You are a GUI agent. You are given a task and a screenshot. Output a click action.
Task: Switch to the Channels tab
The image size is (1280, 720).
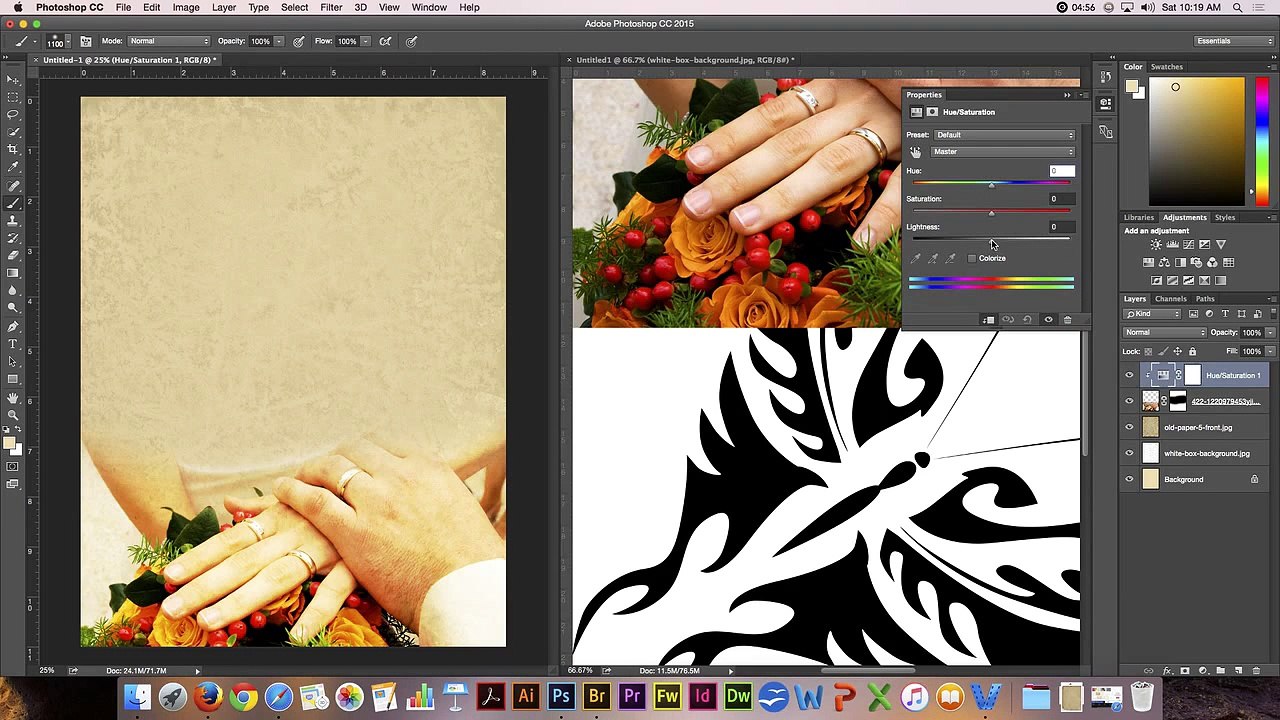point(1171,299)
